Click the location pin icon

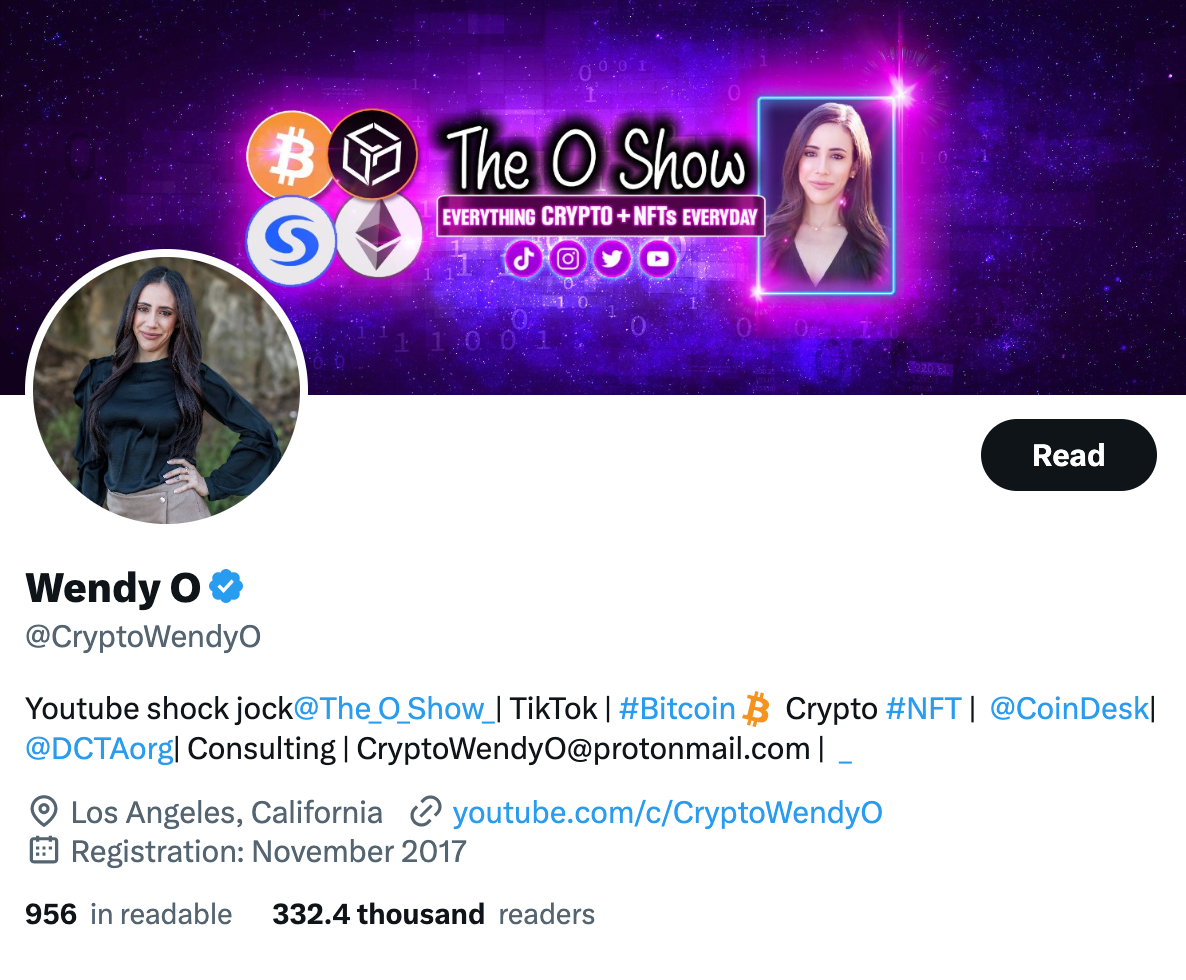click(44, 812)
